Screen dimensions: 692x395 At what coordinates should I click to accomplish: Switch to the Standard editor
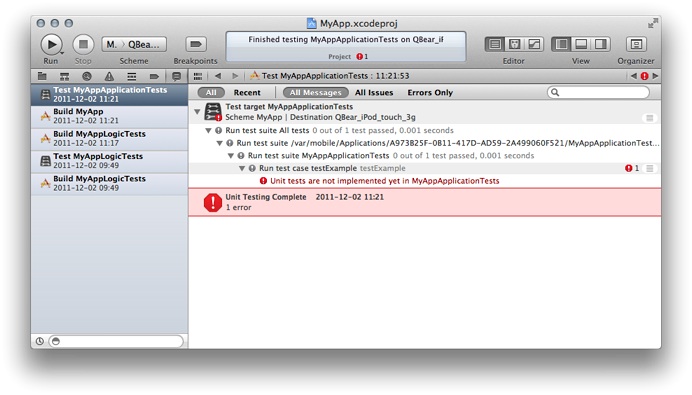pos(495,44)
